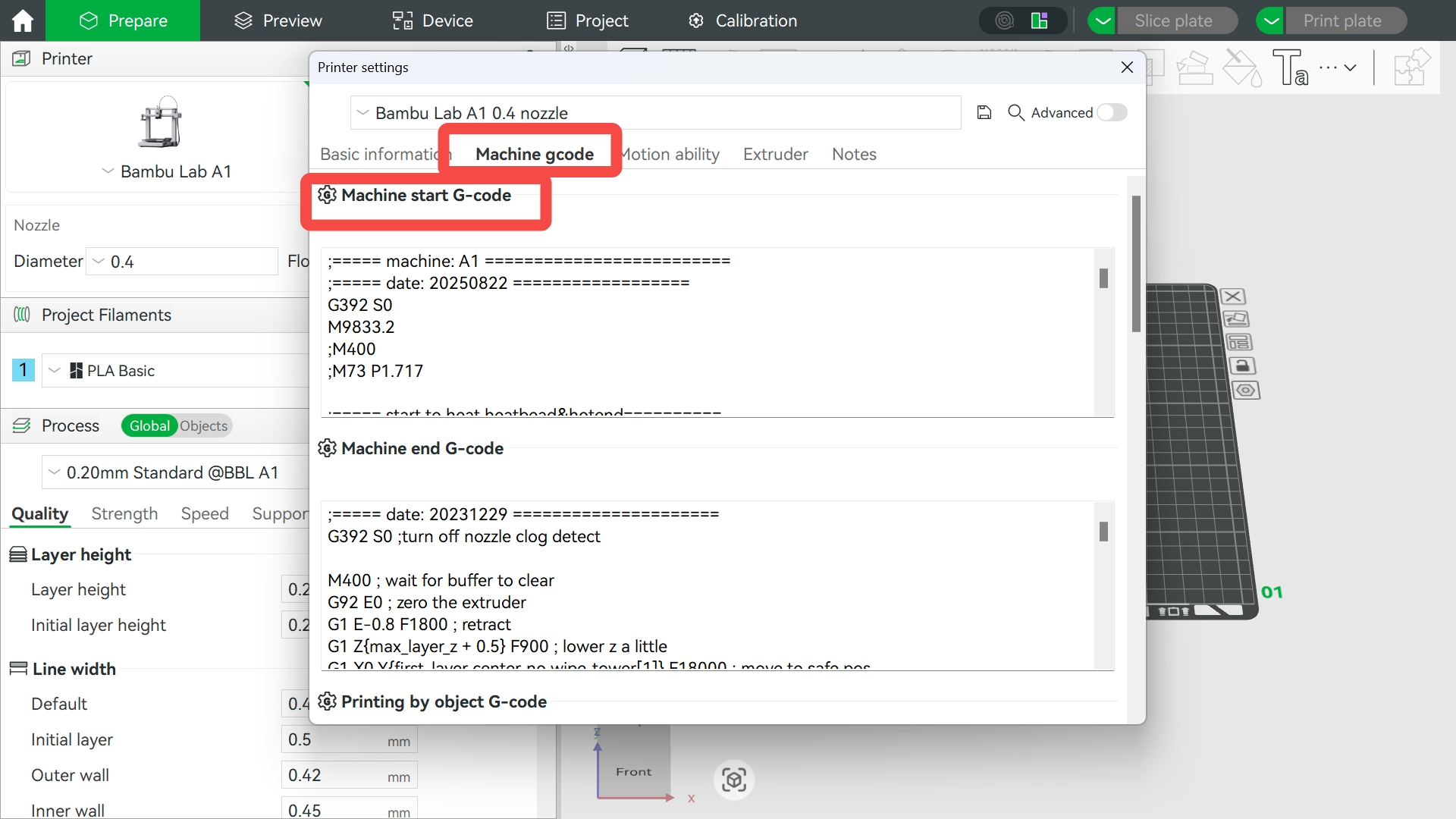Viewport: 1456px width, 819px height.
Task: Click the Printer settings dialog vertical scrollbar
Action: click(x=1135, y=264)
